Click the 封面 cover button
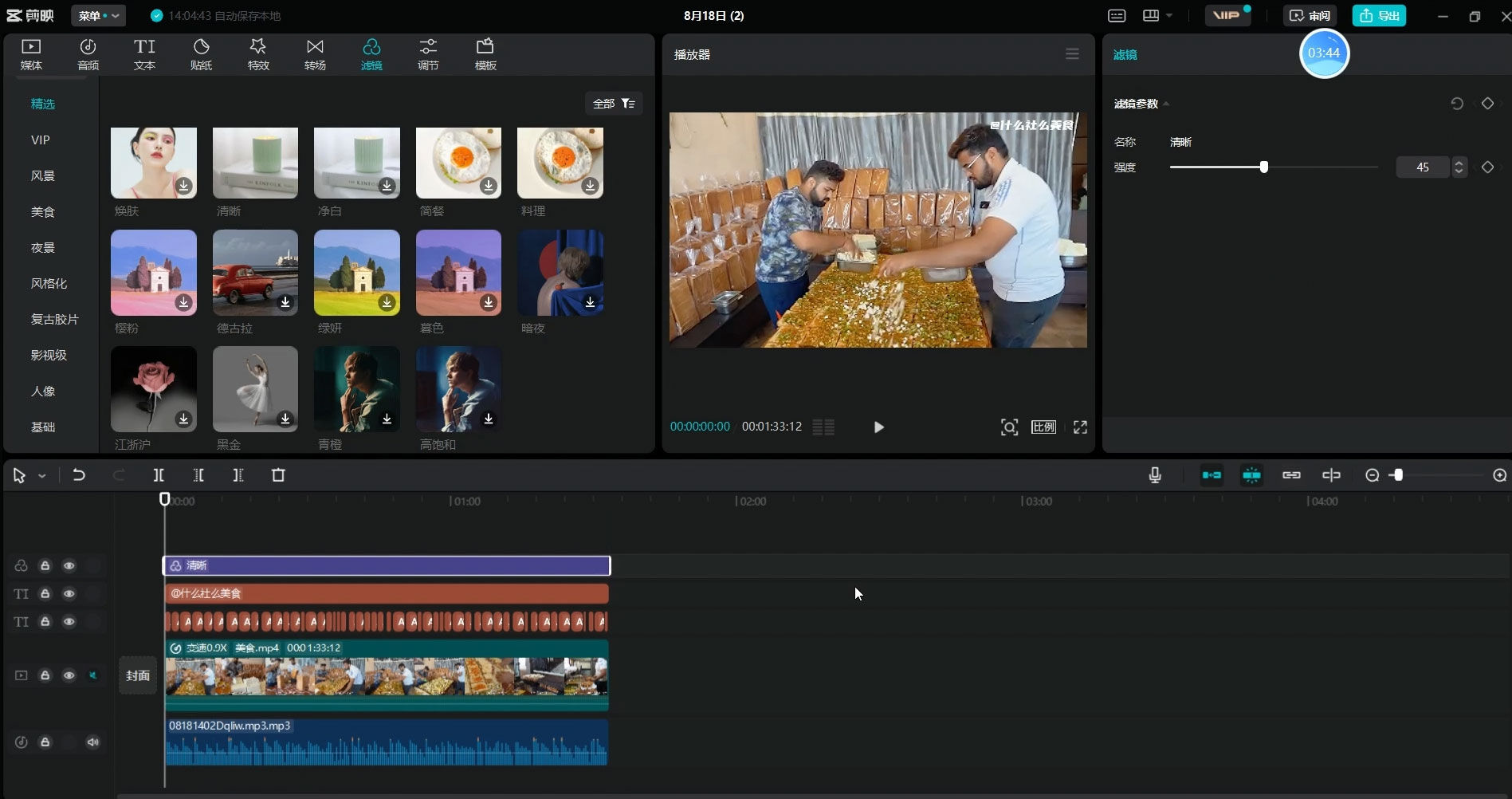This screenshot has width=1512, height=799. coord(138,675)
